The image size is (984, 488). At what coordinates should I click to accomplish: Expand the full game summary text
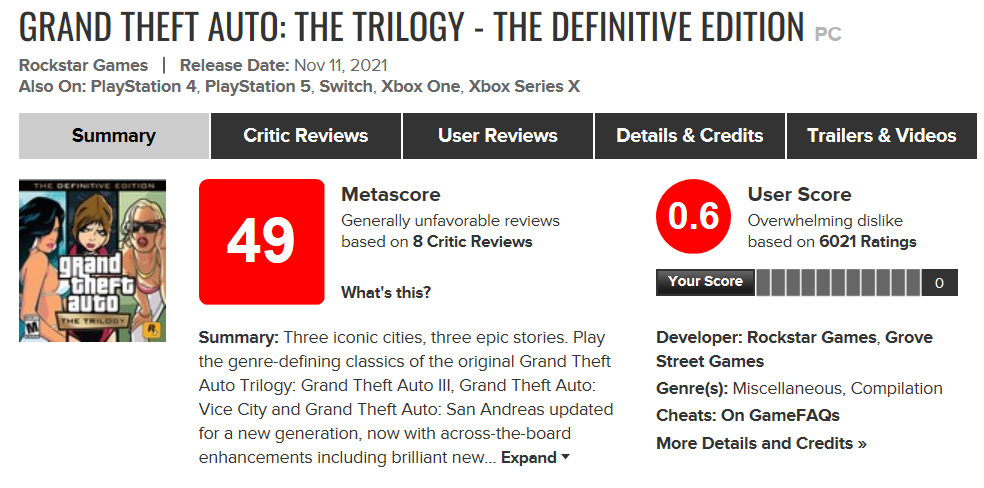click(528, 457)
